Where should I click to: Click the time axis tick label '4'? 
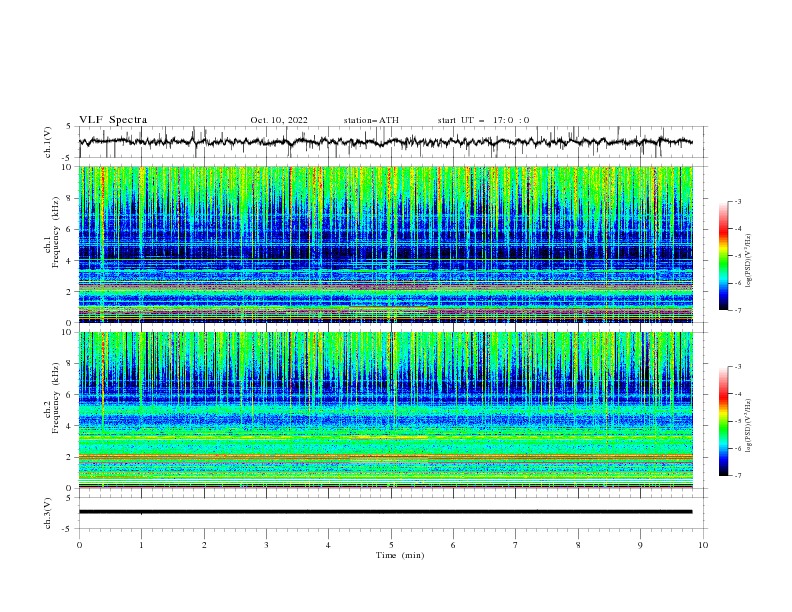(328, 545)
